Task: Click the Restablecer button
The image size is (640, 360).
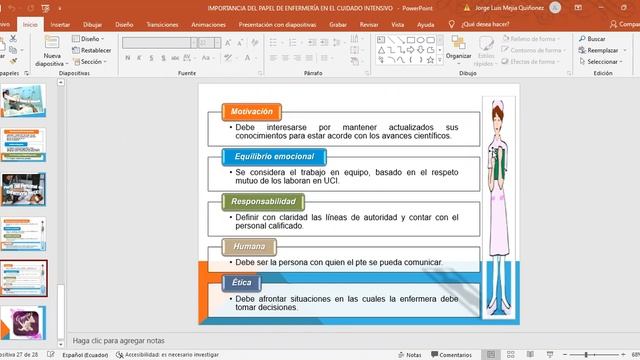Action: pyautogui.click(x=91, y=50)
